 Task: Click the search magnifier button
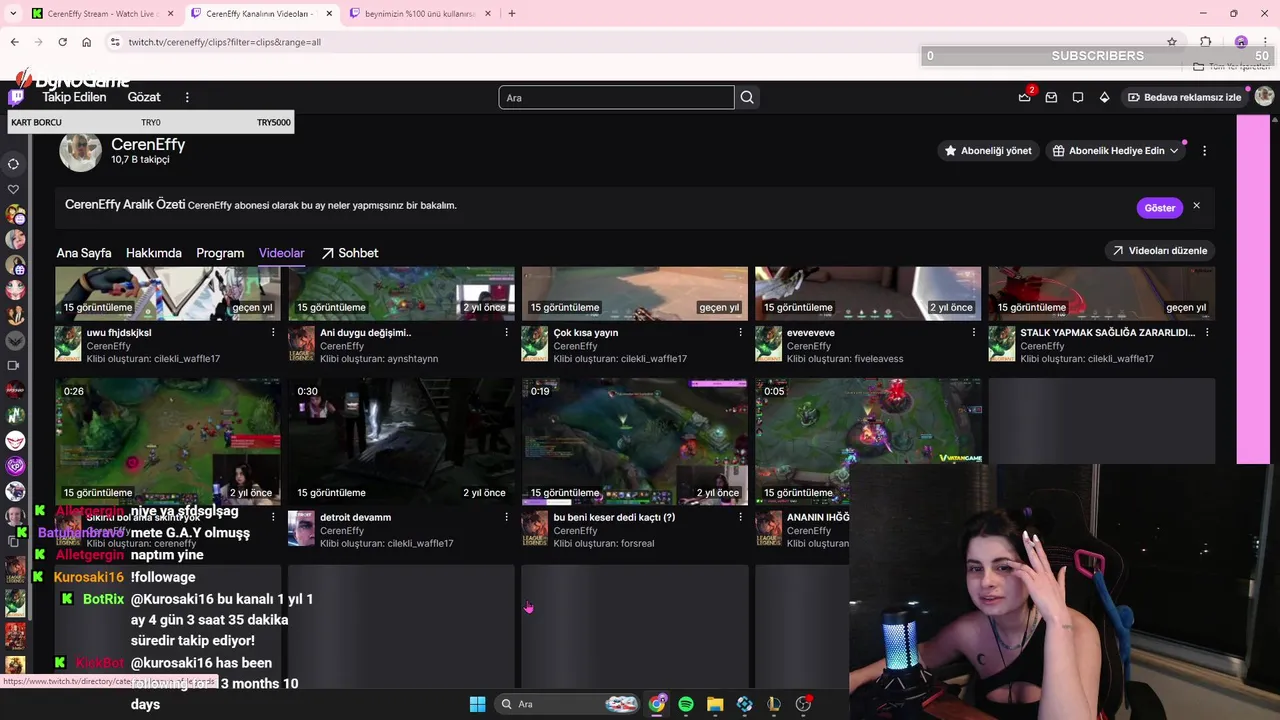(747, 97)
